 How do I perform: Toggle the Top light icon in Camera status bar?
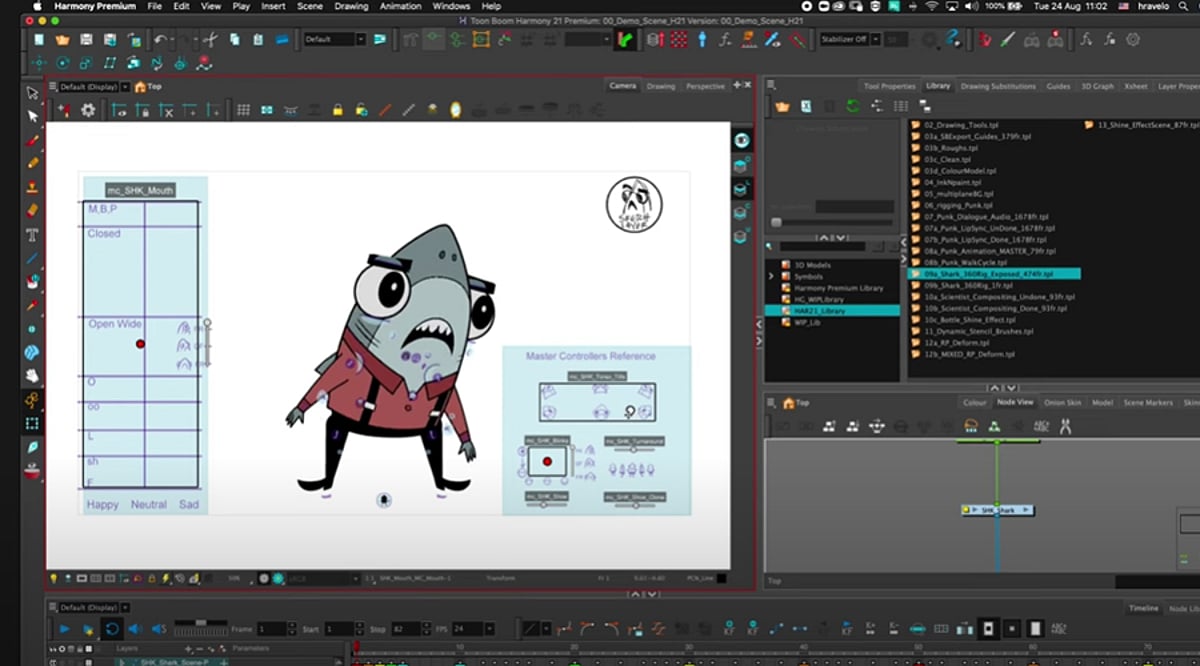click(54, 578)
